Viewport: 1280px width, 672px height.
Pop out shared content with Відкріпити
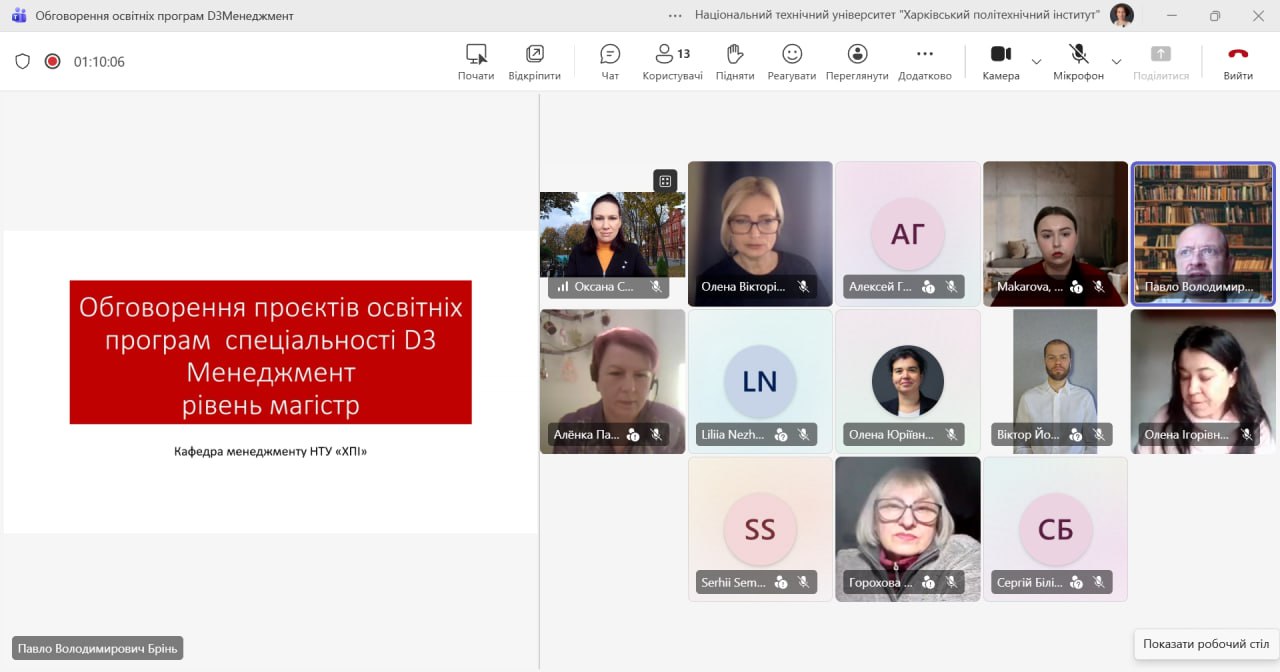534,61
